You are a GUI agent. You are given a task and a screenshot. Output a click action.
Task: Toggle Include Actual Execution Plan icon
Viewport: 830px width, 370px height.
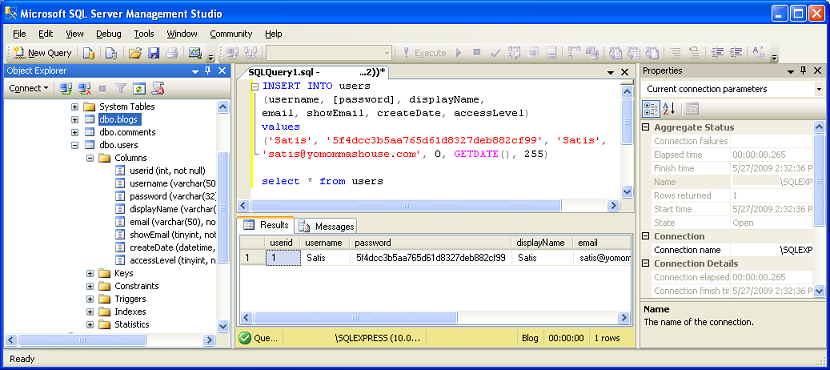click(x=574, y=53)
